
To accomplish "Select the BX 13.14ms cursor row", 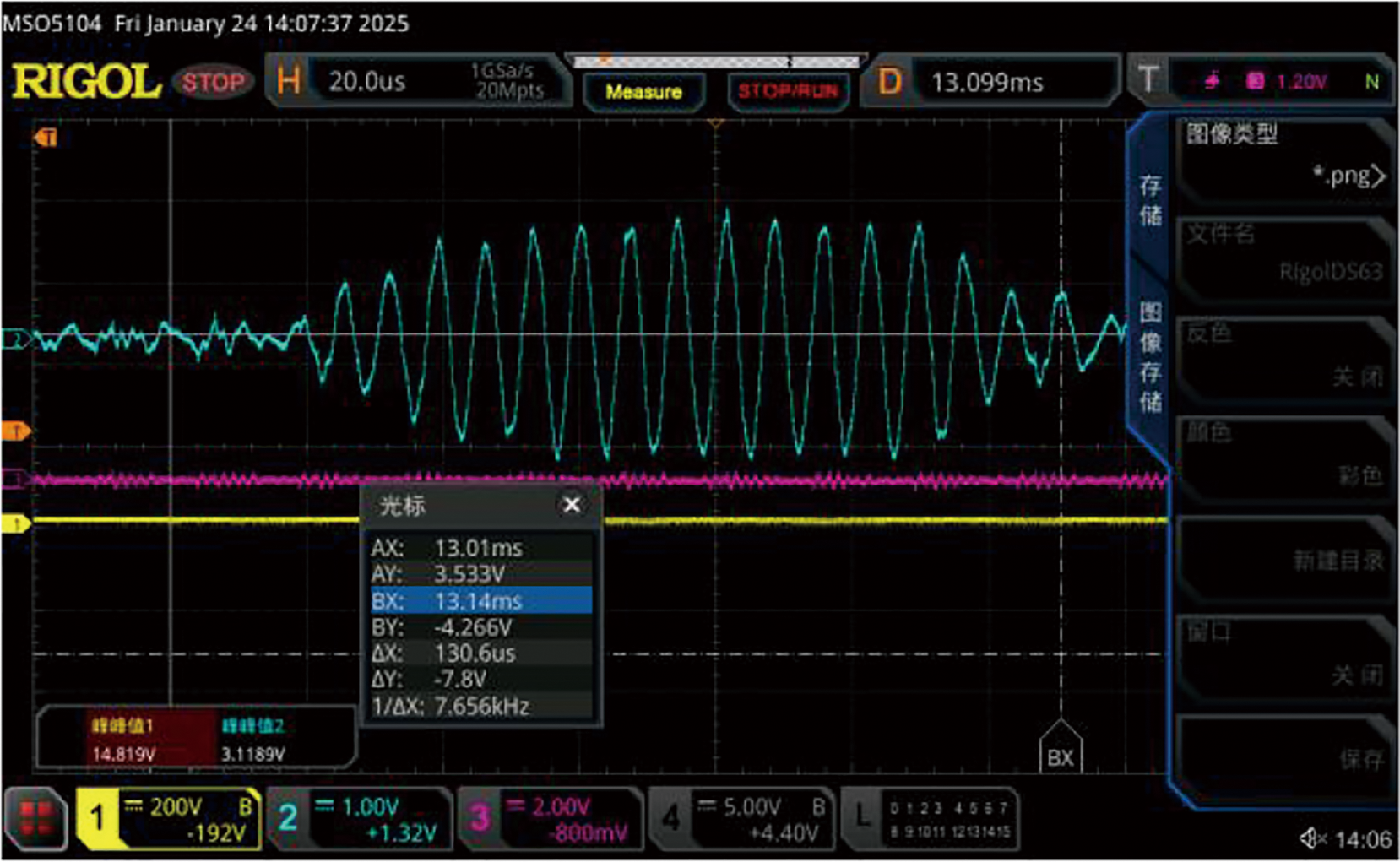I will click(x=480, y=601).
